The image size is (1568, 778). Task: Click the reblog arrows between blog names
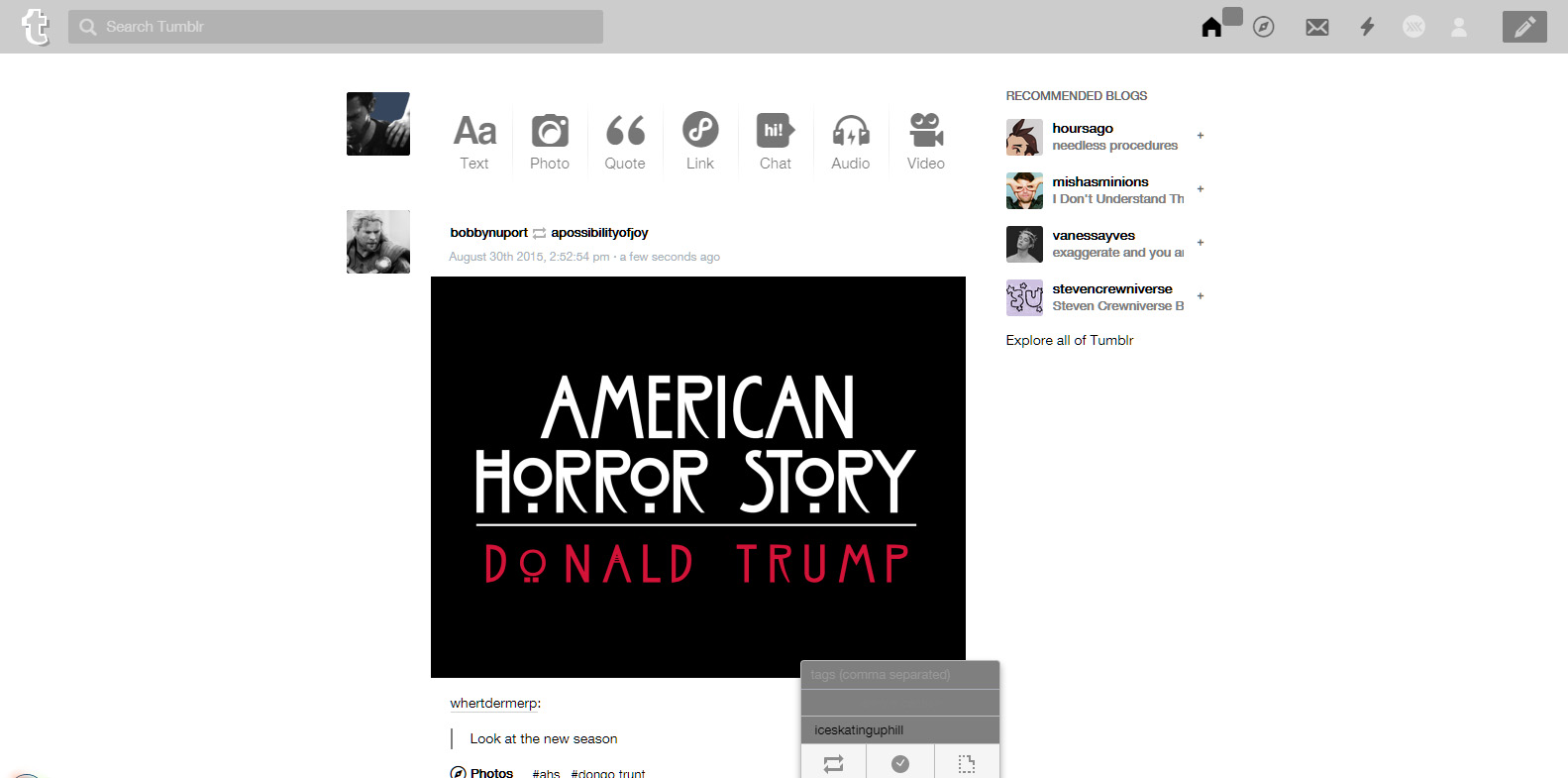click(540, 234)
